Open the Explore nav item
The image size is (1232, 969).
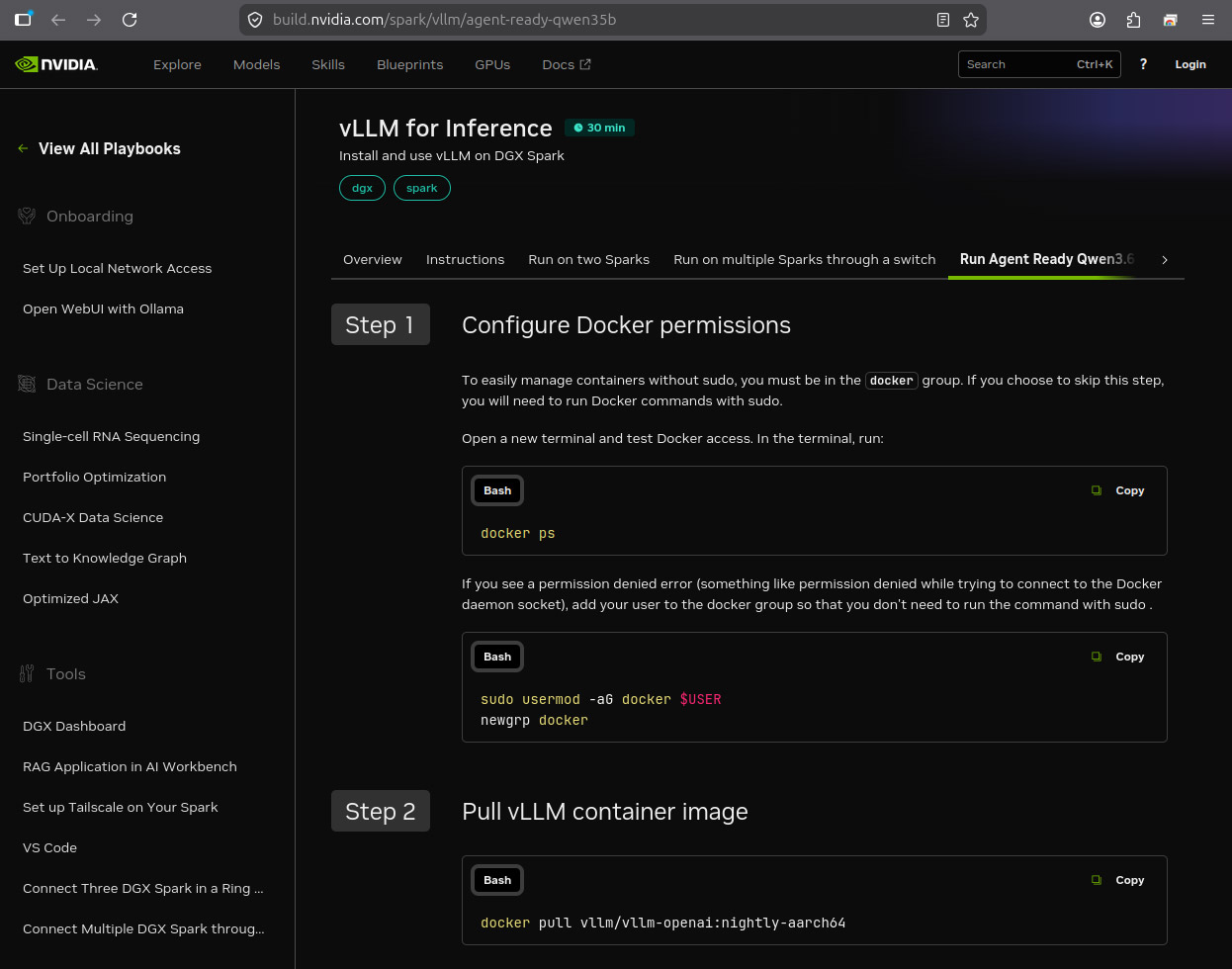[x=177, y=64]
